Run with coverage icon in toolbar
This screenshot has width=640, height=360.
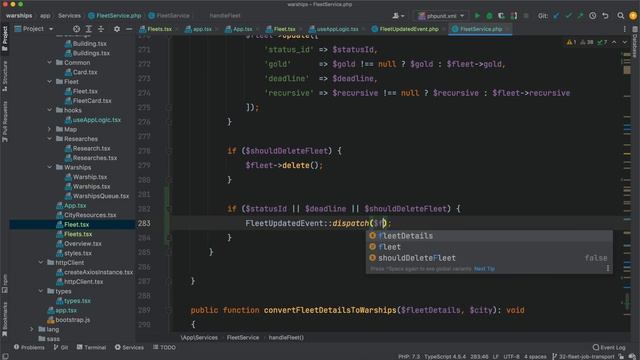tap(501, 16)
